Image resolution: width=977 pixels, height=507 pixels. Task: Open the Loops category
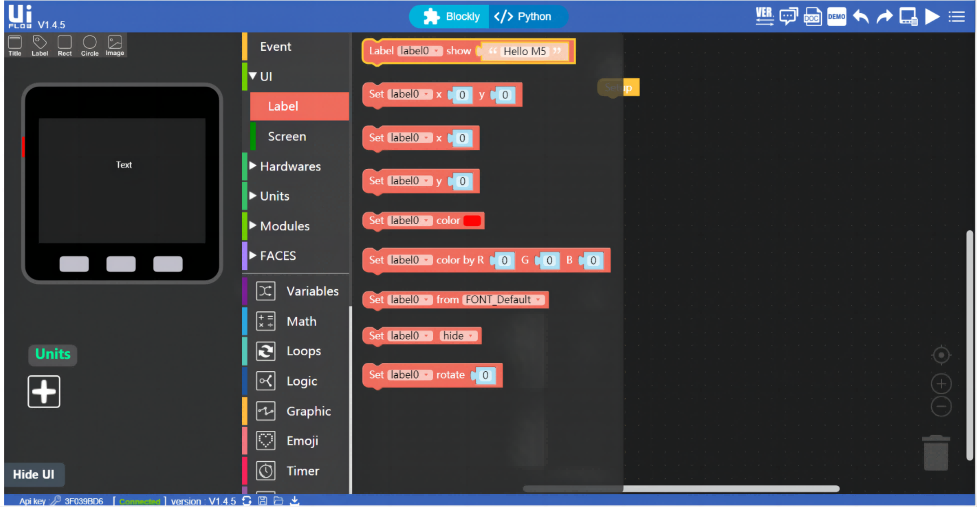(297, 351)
